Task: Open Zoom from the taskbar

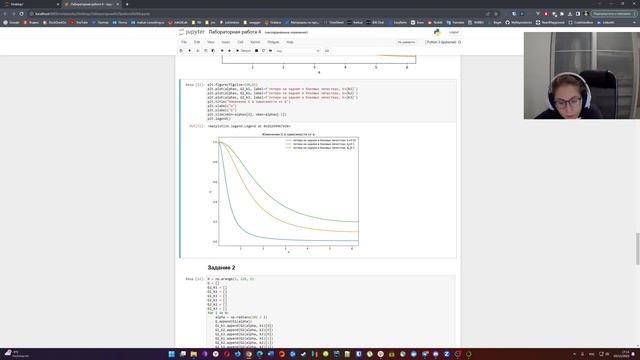Action: click(x=447, y=354)
